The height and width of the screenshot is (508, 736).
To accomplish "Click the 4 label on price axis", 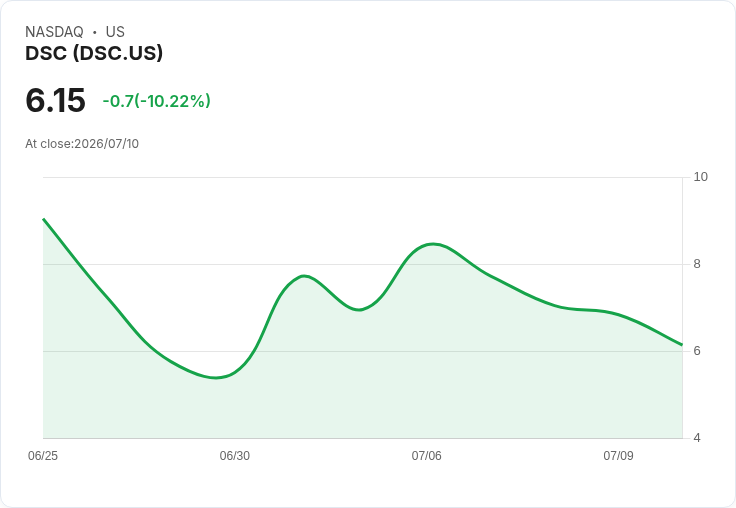I will click(x=697, y=438).
